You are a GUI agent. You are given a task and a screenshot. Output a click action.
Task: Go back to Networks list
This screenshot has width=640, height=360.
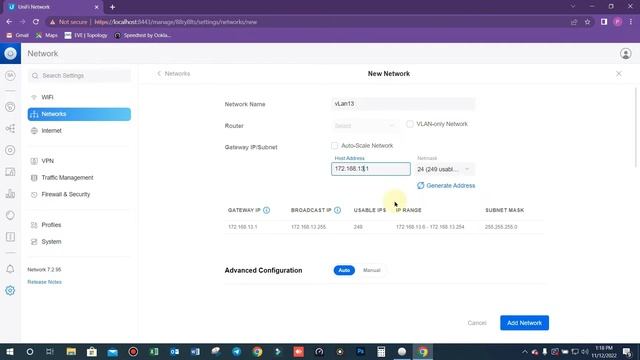coord(174,74)
